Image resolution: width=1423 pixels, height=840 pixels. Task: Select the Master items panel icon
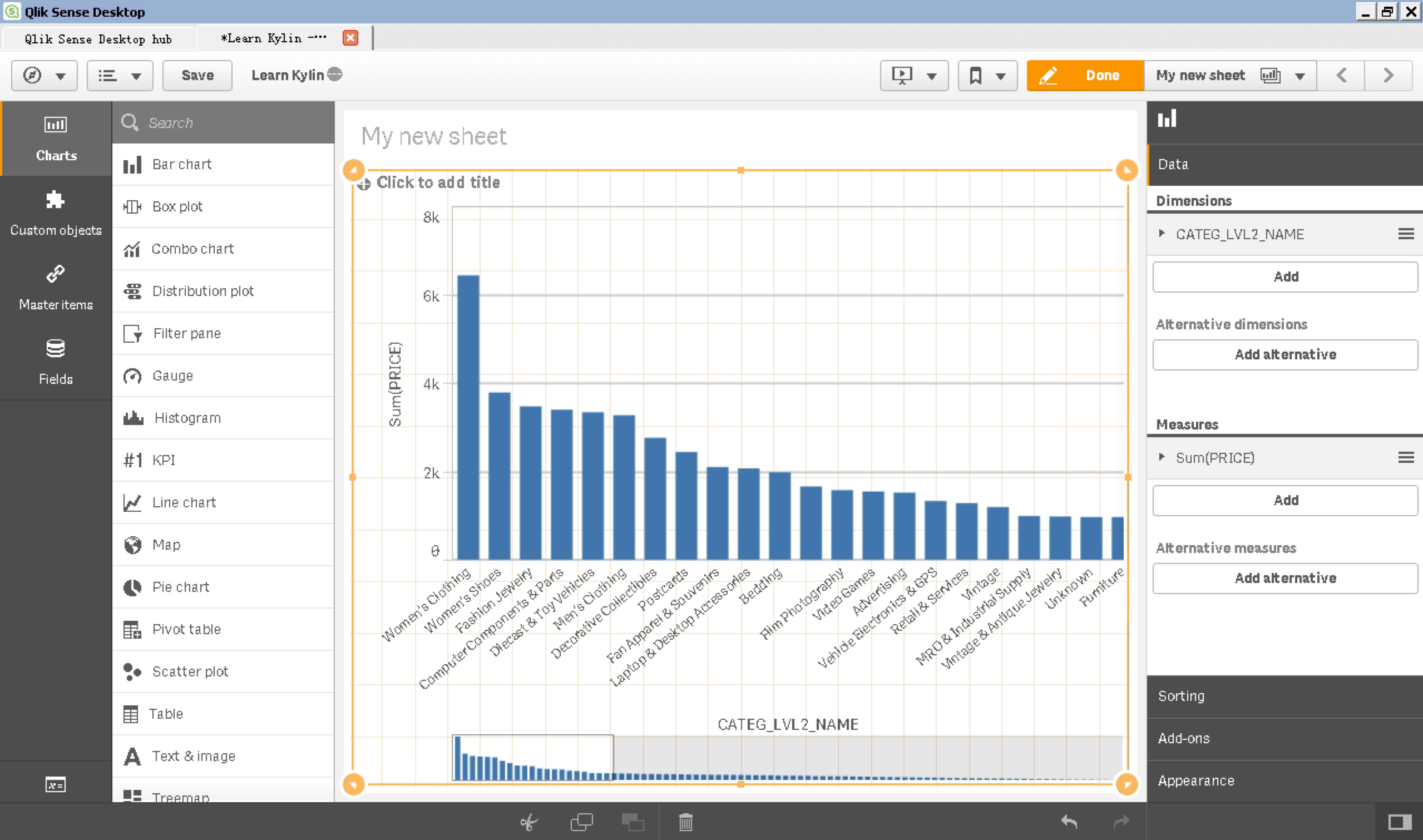pyautogui.click(x=55, y=275)
